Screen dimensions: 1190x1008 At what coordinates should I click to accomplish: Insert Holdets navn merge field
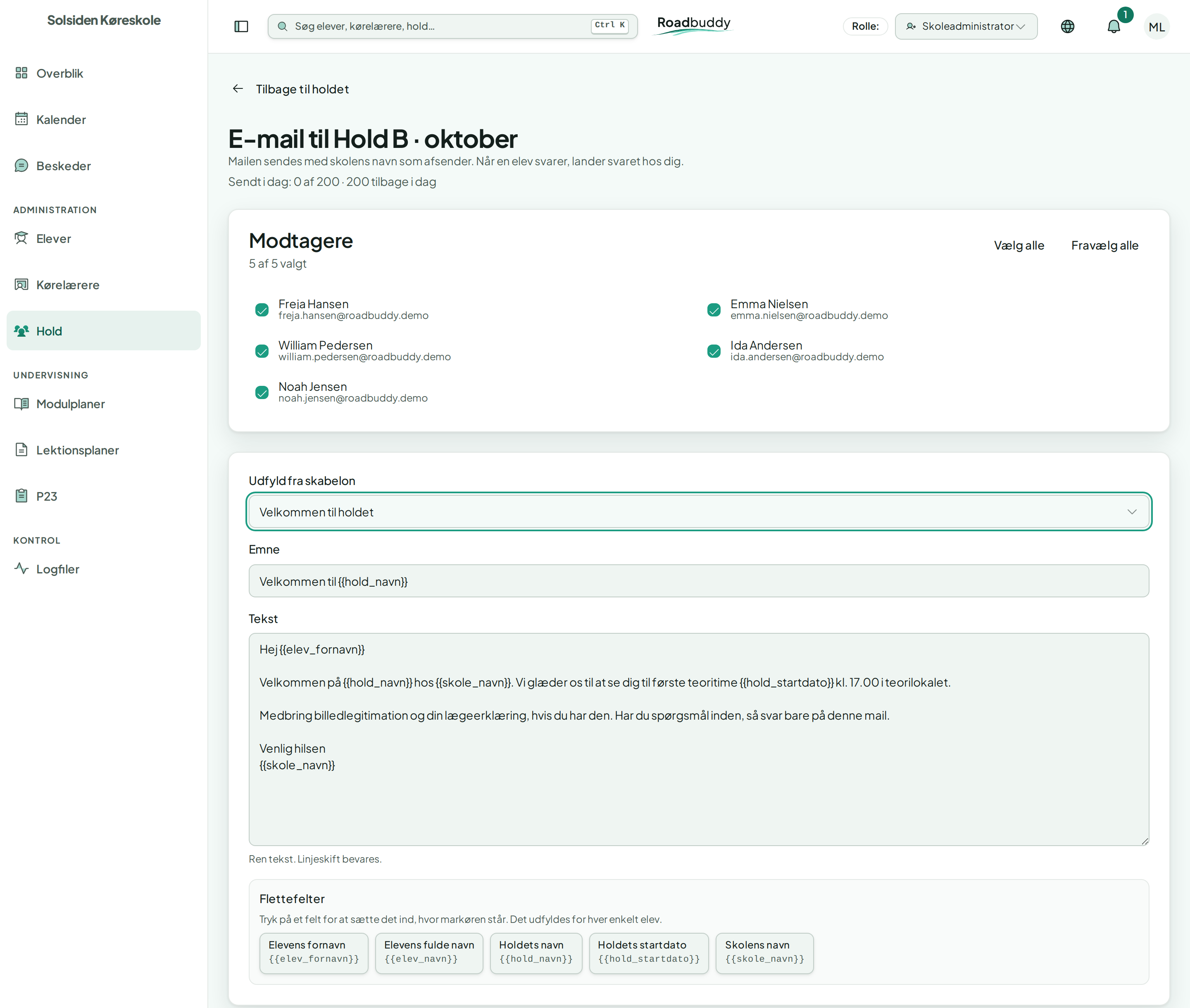click(x=535, y=953)
